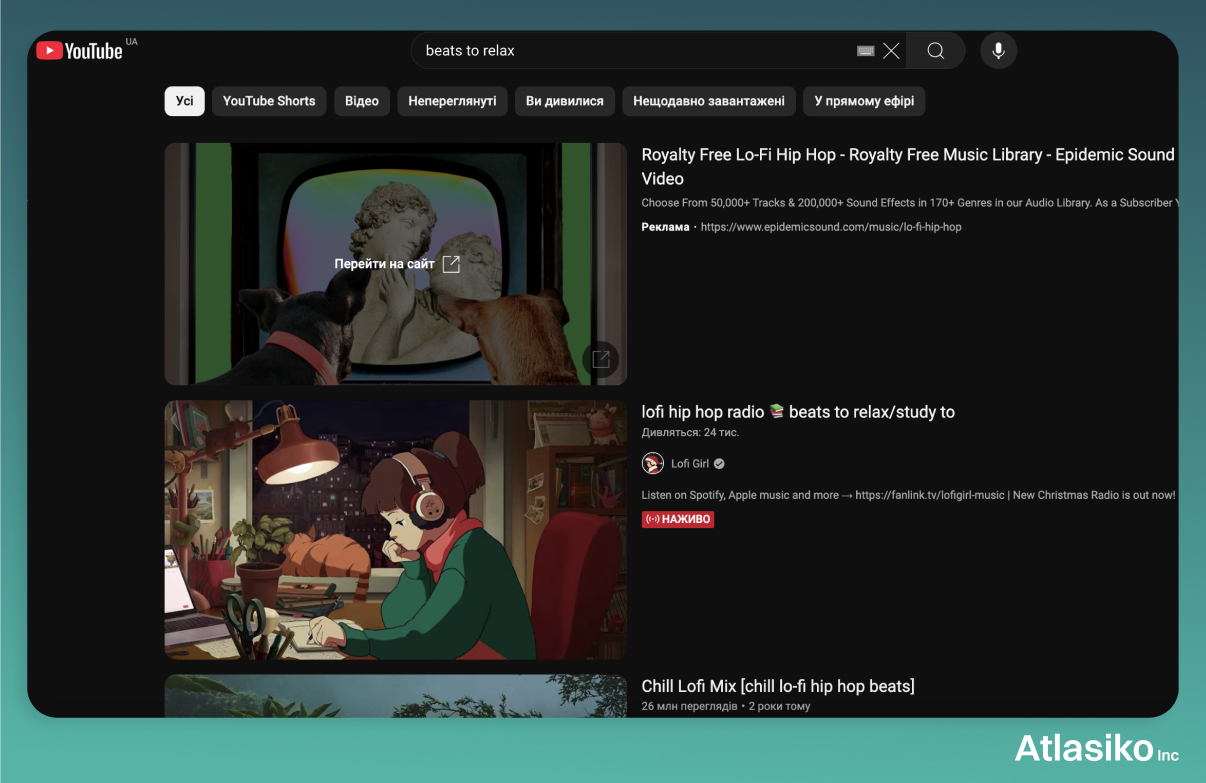
Task: Click the red 'НАЖИВО' live badge
Action: click(x=678, y=519)
